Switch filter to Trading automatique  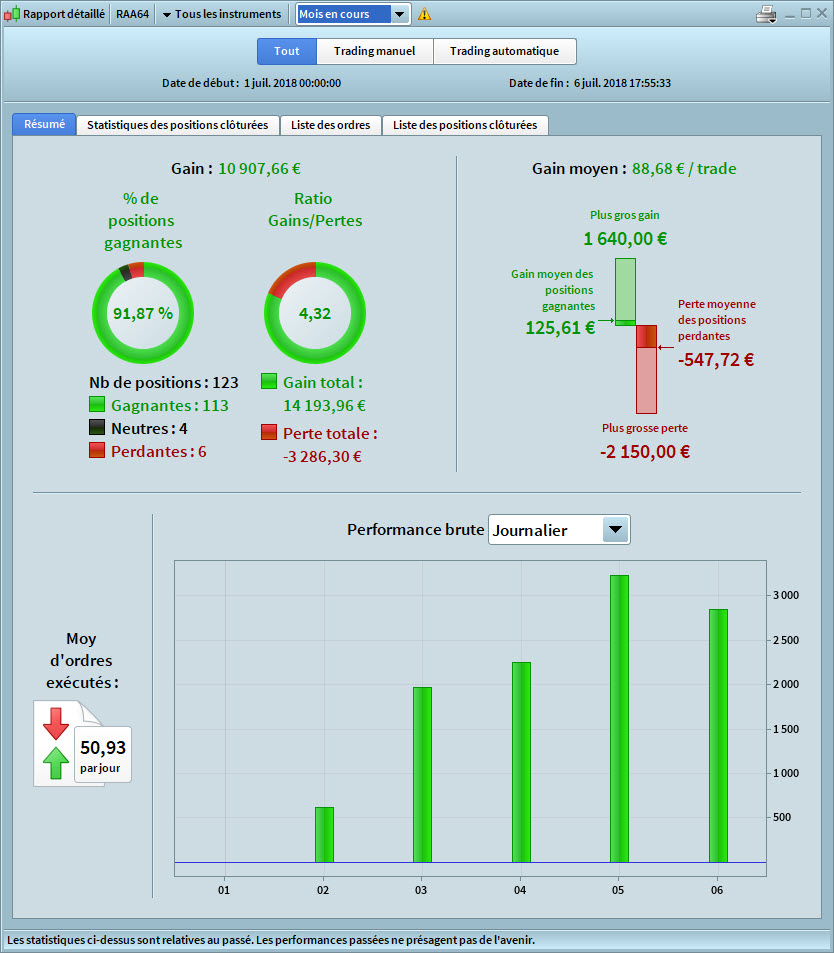click(504, 51)
